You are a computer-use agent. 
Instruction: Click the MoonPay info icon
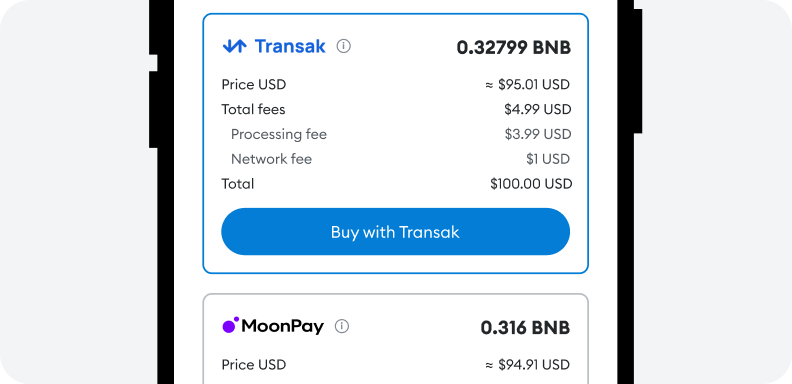point(342,326)
